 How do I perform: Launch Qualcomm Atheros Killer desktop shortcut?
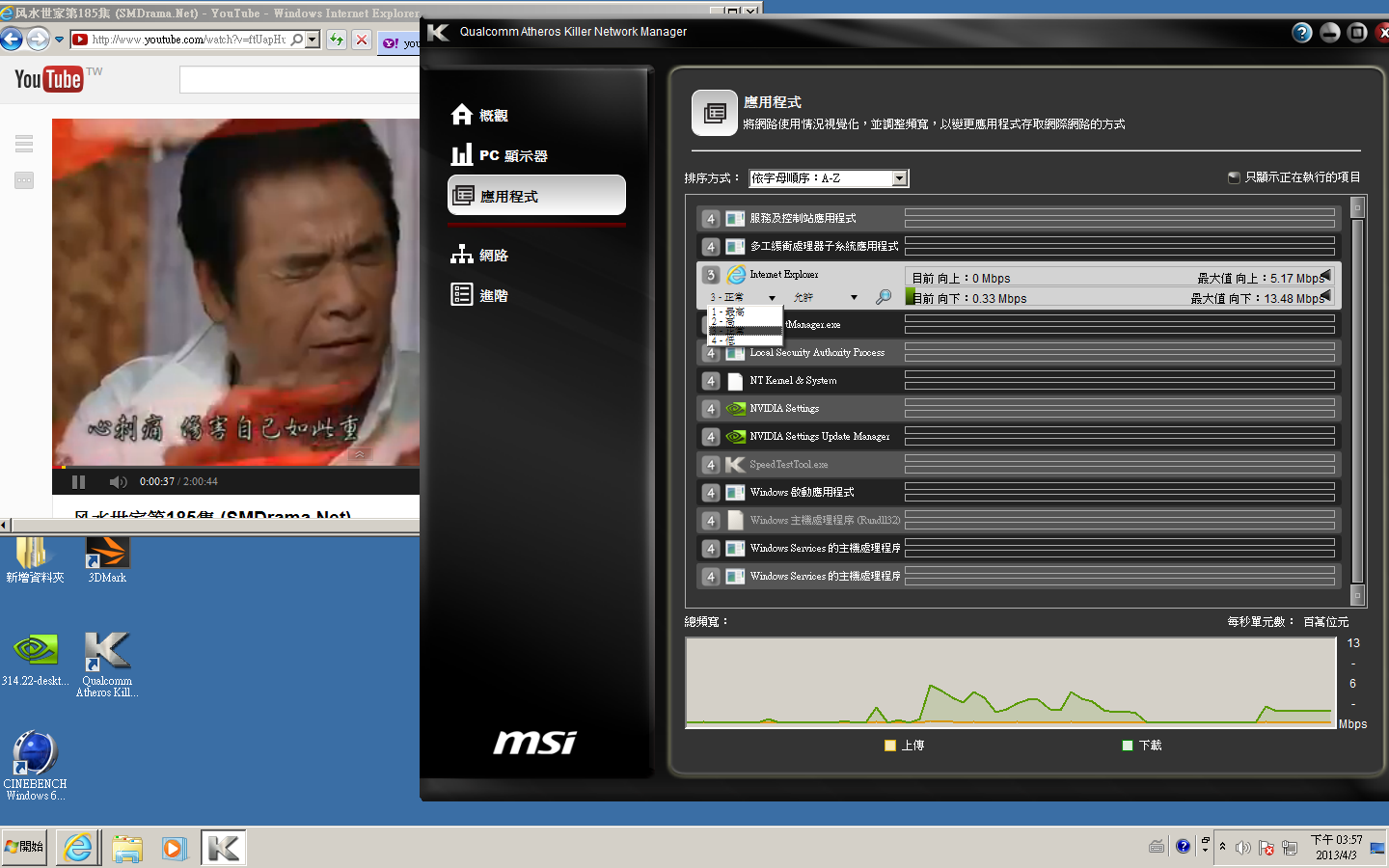coord(107,664)
